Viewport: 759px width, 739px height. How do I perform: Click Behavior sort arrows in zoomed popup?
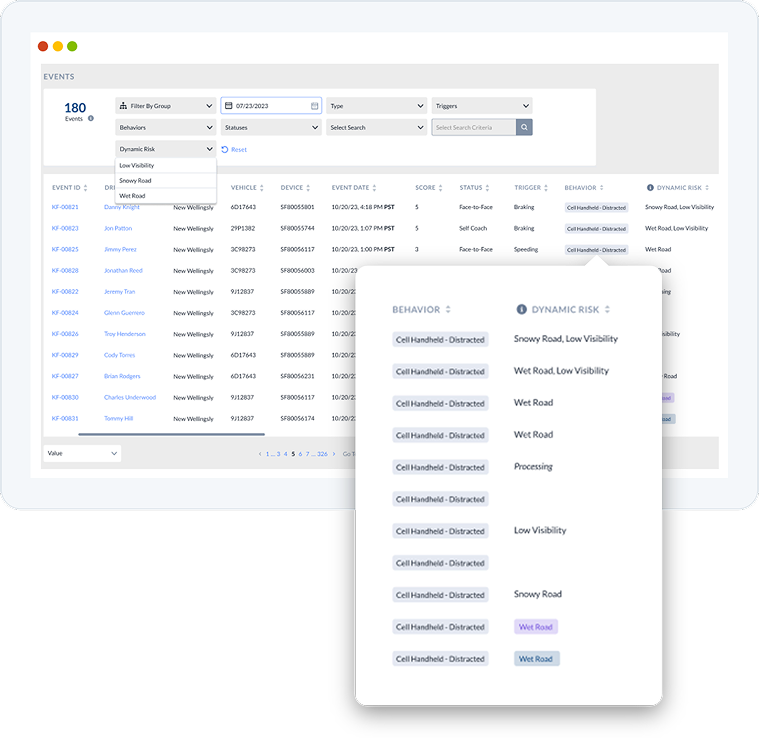tap(448, 309)
